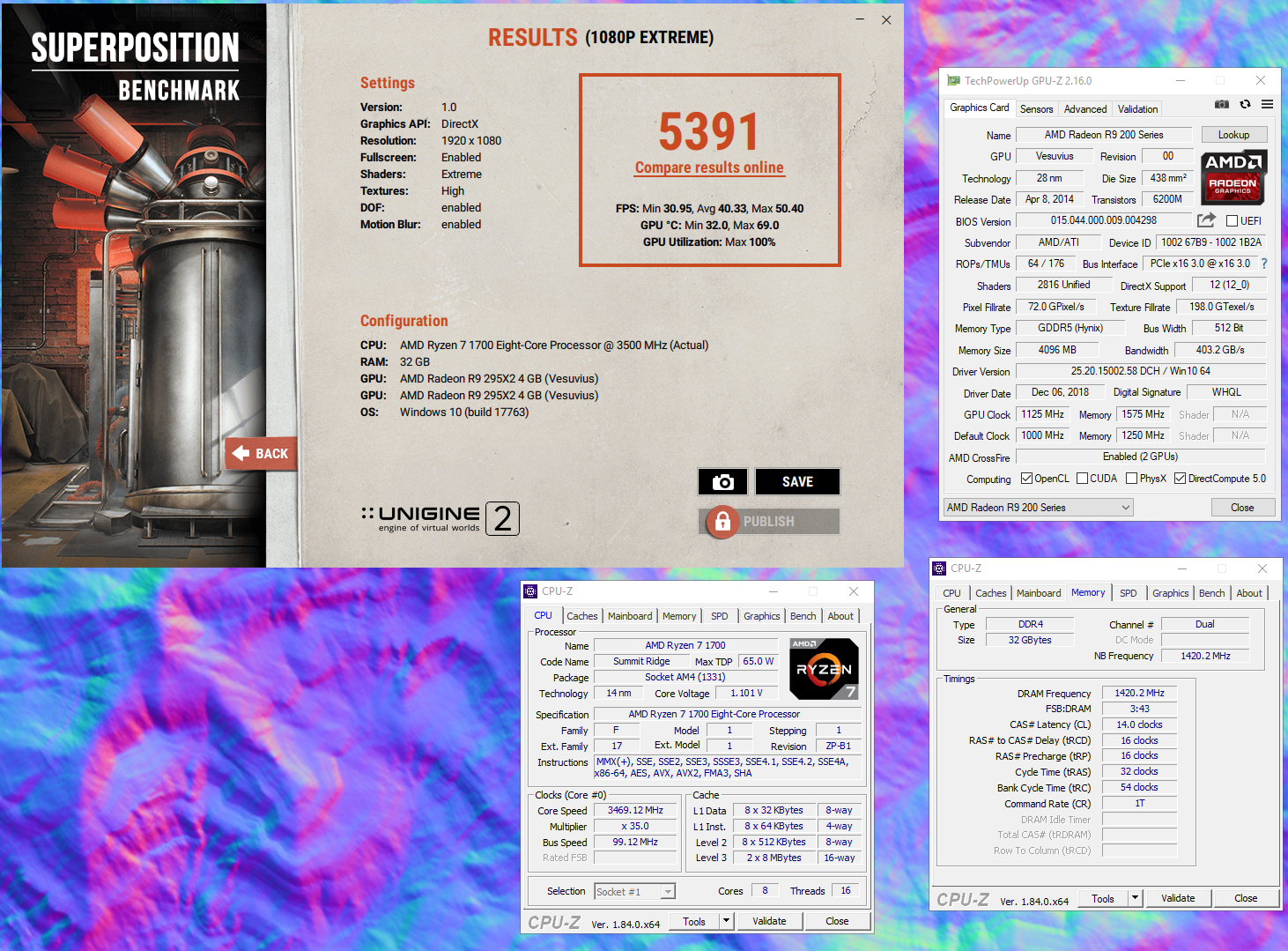Click Validate in the bottom CPU-Z window
Screen dimensions: 1288x951
(769, 921)
